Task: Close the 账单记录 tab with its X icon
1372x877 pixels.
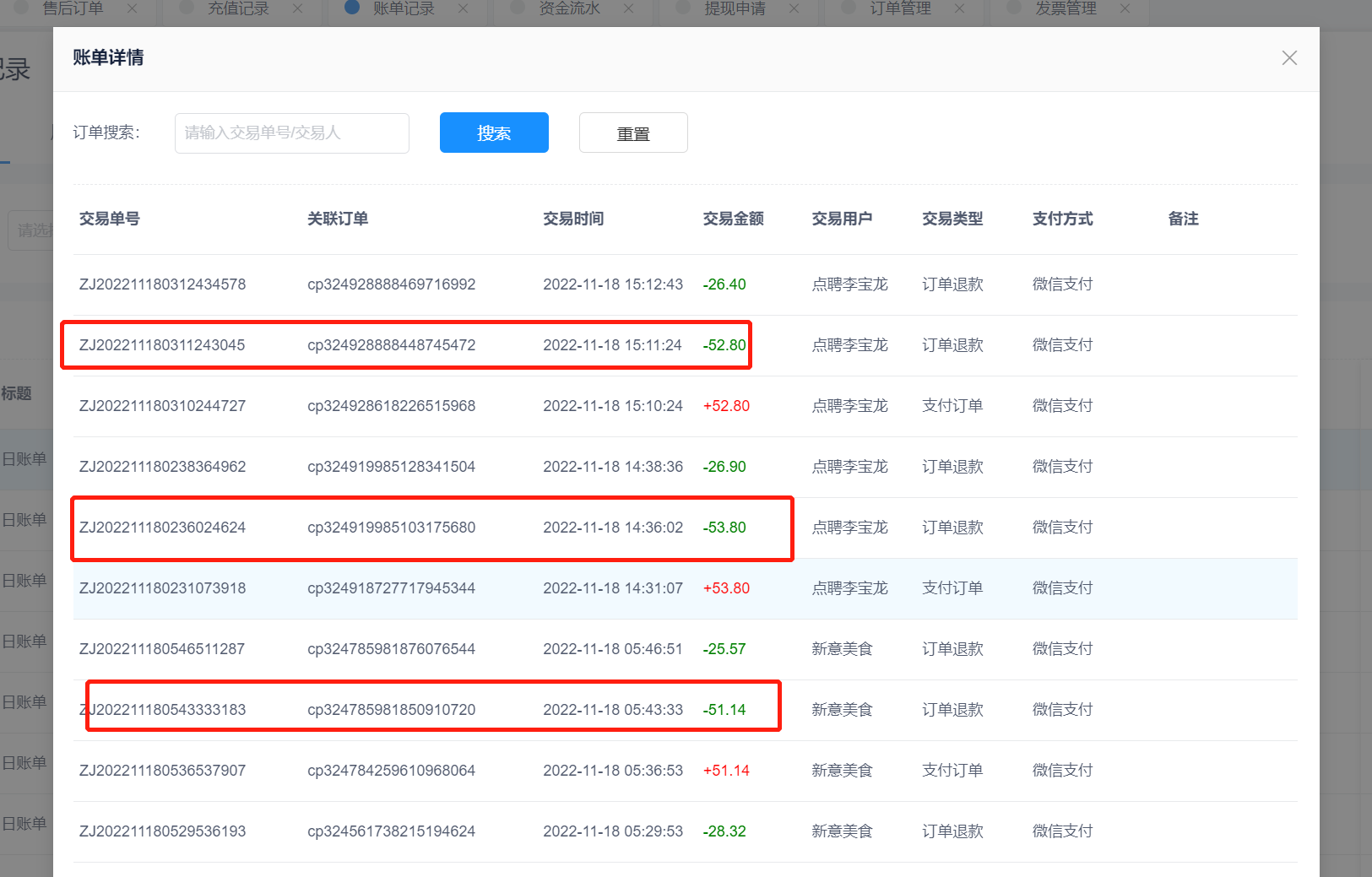Action: (463, 8)
